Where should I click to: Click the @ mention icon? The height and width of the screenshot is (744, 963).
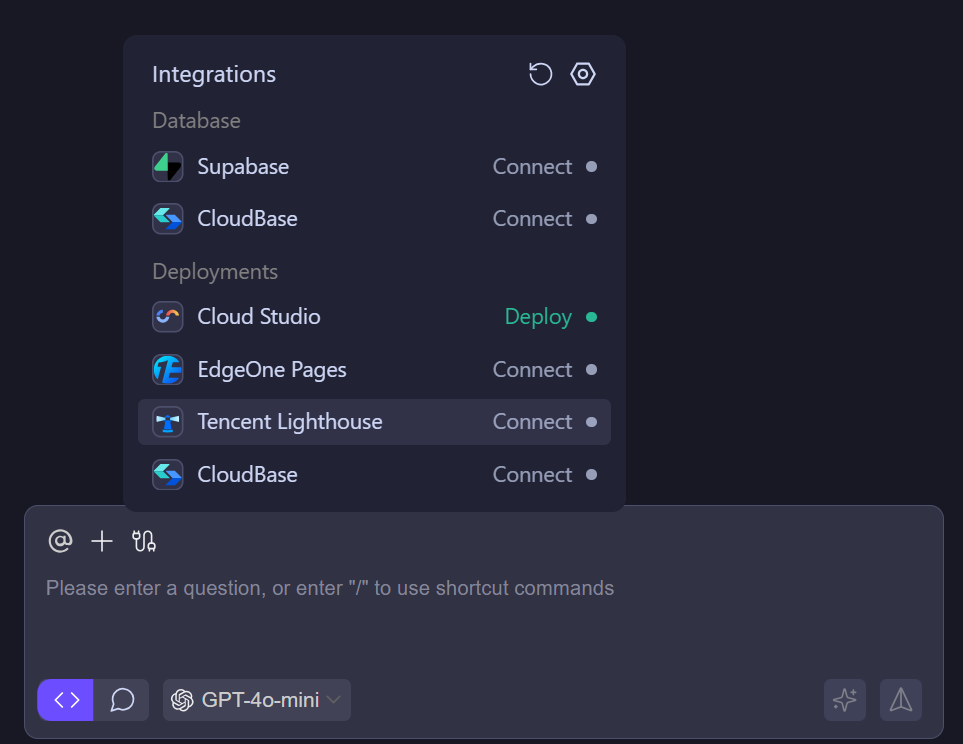pyautogui.click(x=60, y=541)
